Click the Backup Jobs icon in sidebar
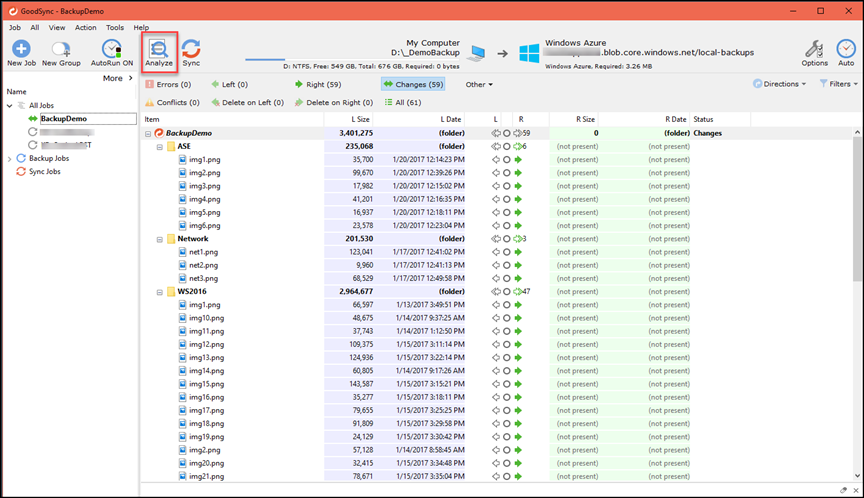 21,158
